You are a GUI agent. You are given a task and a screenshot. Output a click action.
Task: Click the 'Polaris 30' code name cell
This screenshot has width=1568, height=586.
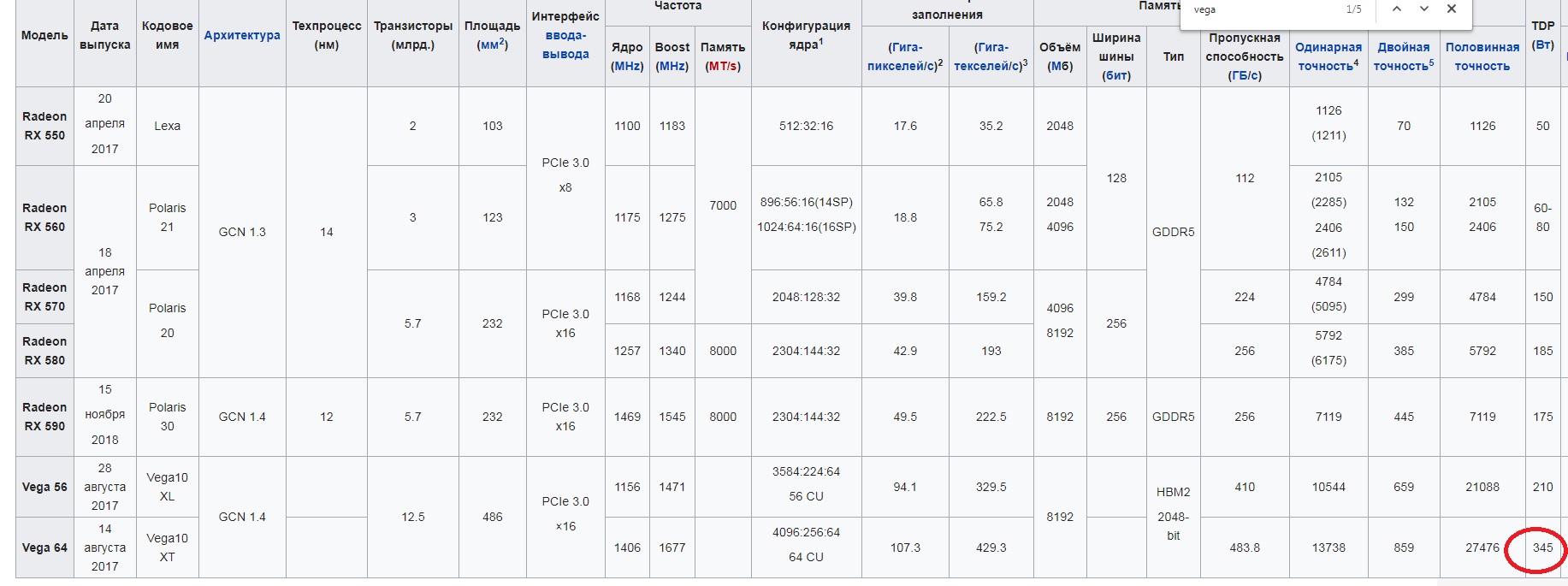[x=167, y=417]
